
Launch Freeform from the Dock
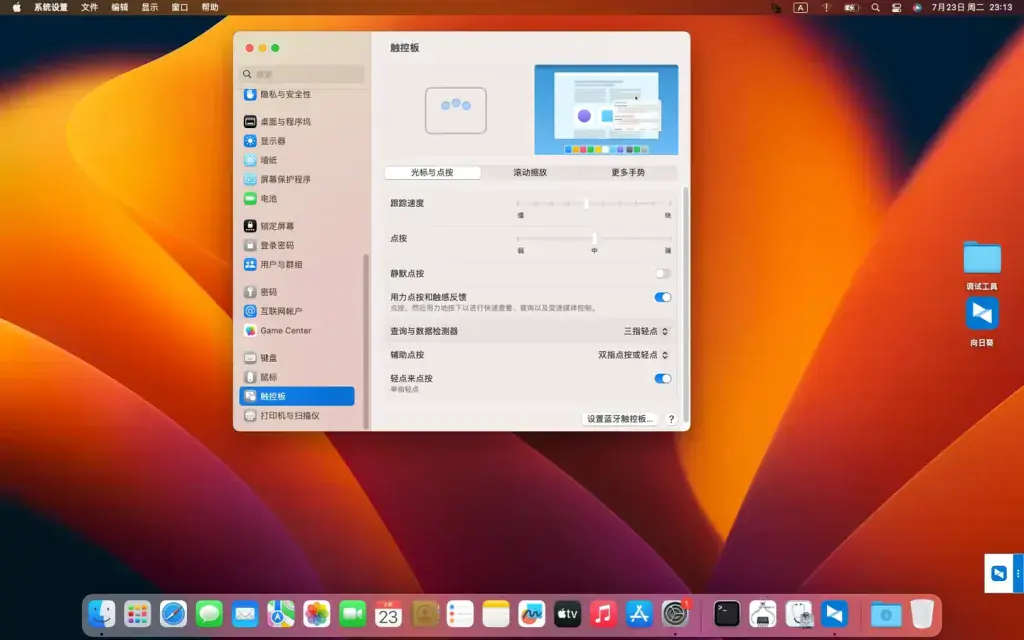[x=532, y=614]
